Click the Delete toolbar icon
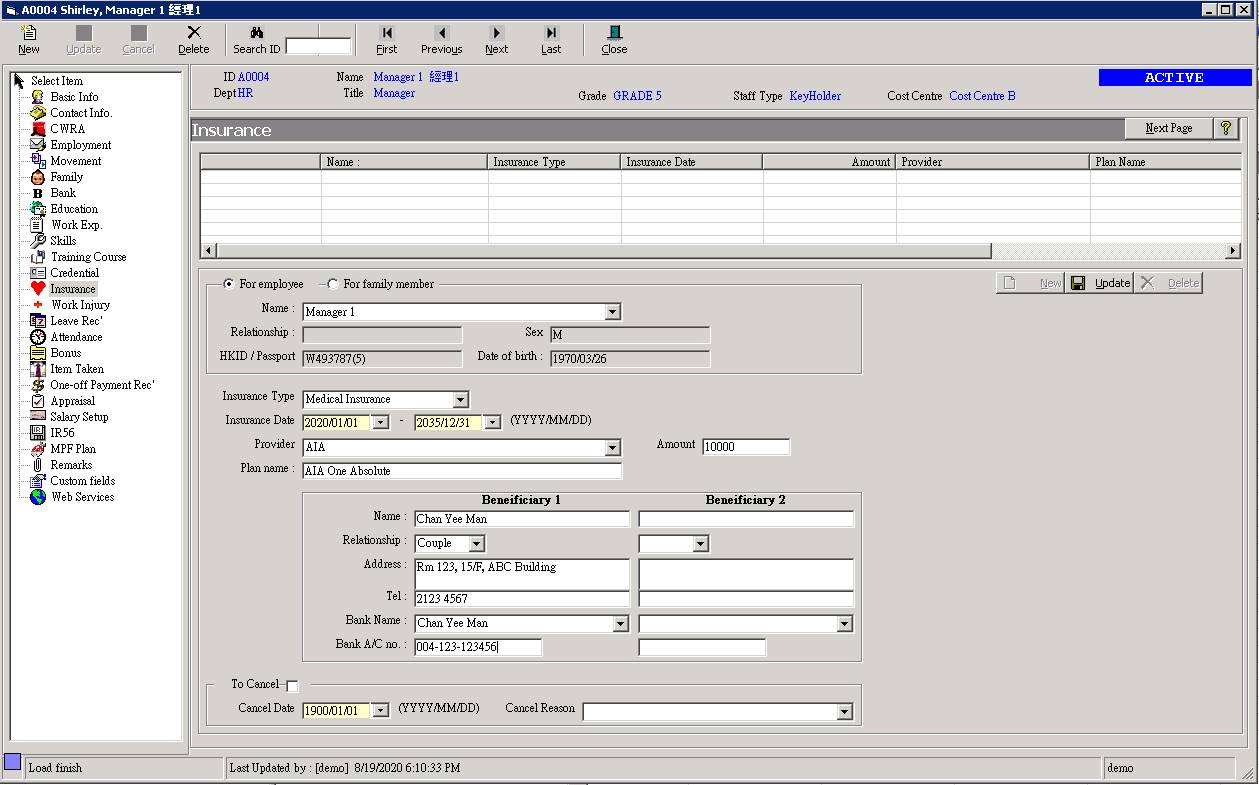Viewport: 1259px width, 785px height. pyautogui.click(x=194, y=40)
